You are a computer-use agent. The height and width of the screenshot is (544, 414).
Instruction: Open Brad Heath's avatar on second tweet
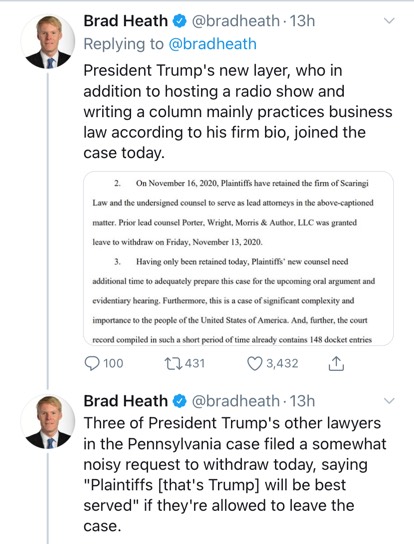48,421
